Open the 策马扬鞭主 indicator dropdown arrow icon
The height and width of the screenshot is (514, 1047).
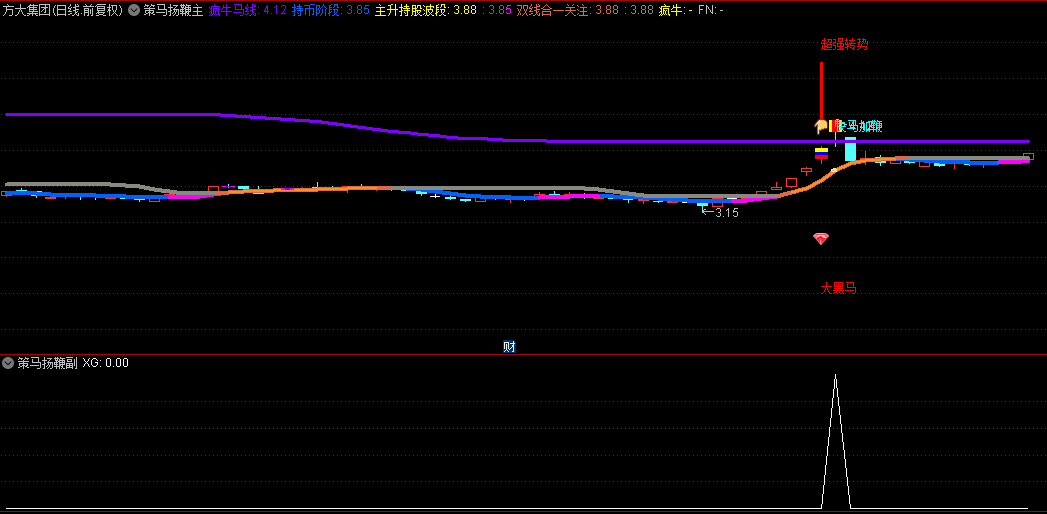point(134,10)
